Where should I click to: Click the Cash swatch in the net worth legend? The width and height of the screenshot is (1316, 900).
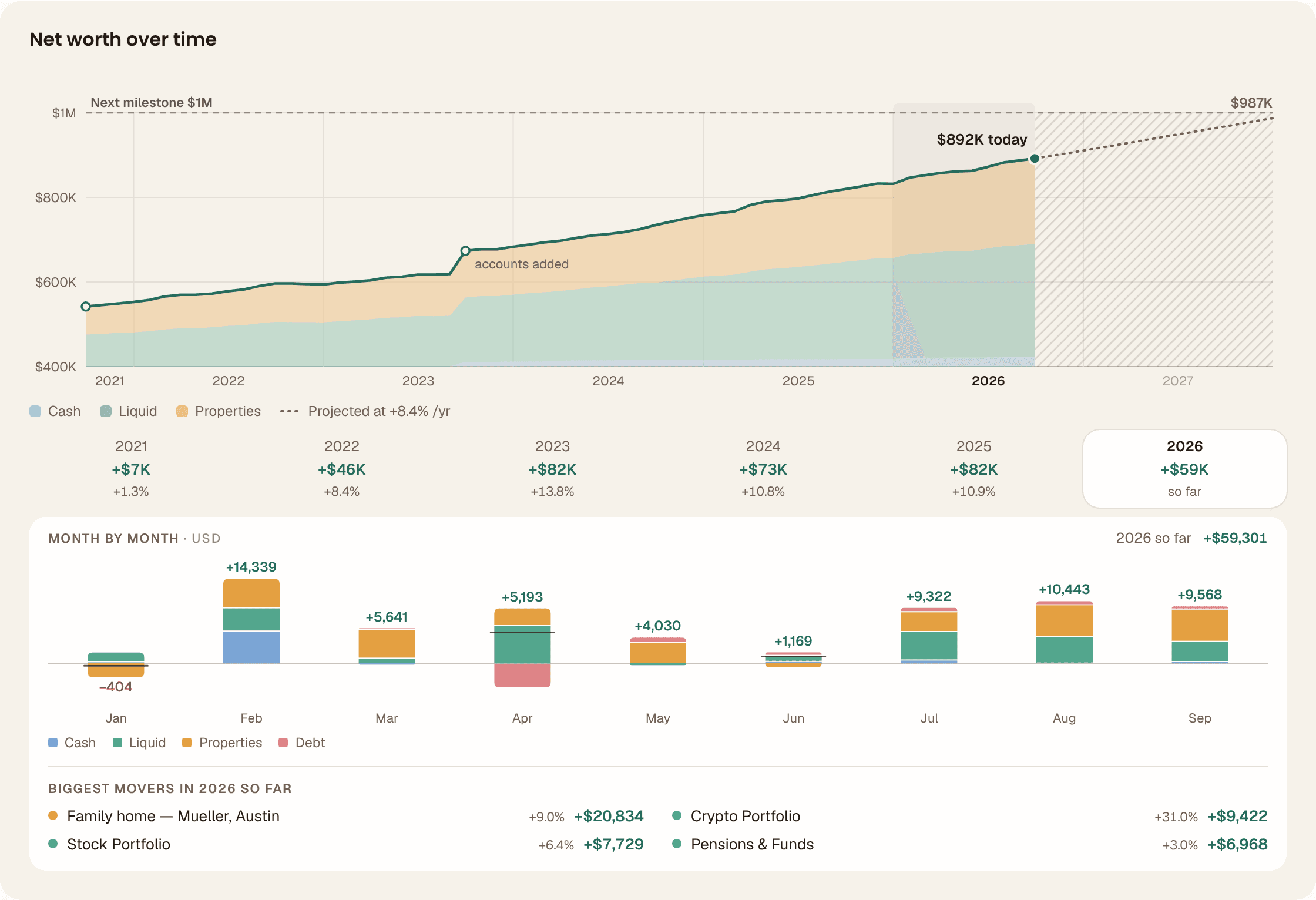point(35,411)
